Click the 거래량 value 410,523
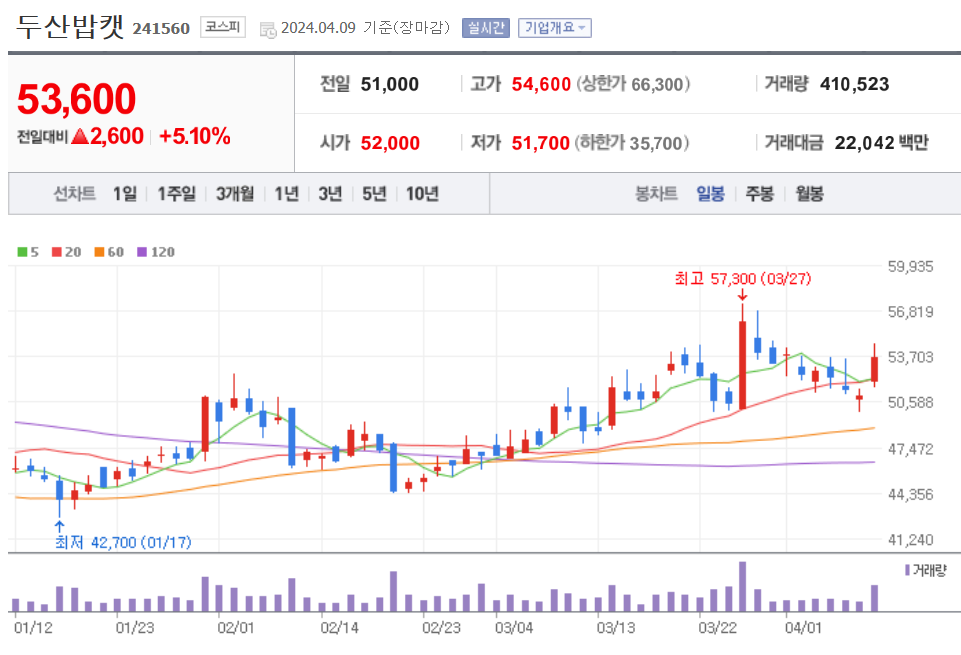This screenshot has width=961, height=655. click(x=854, y=84)
